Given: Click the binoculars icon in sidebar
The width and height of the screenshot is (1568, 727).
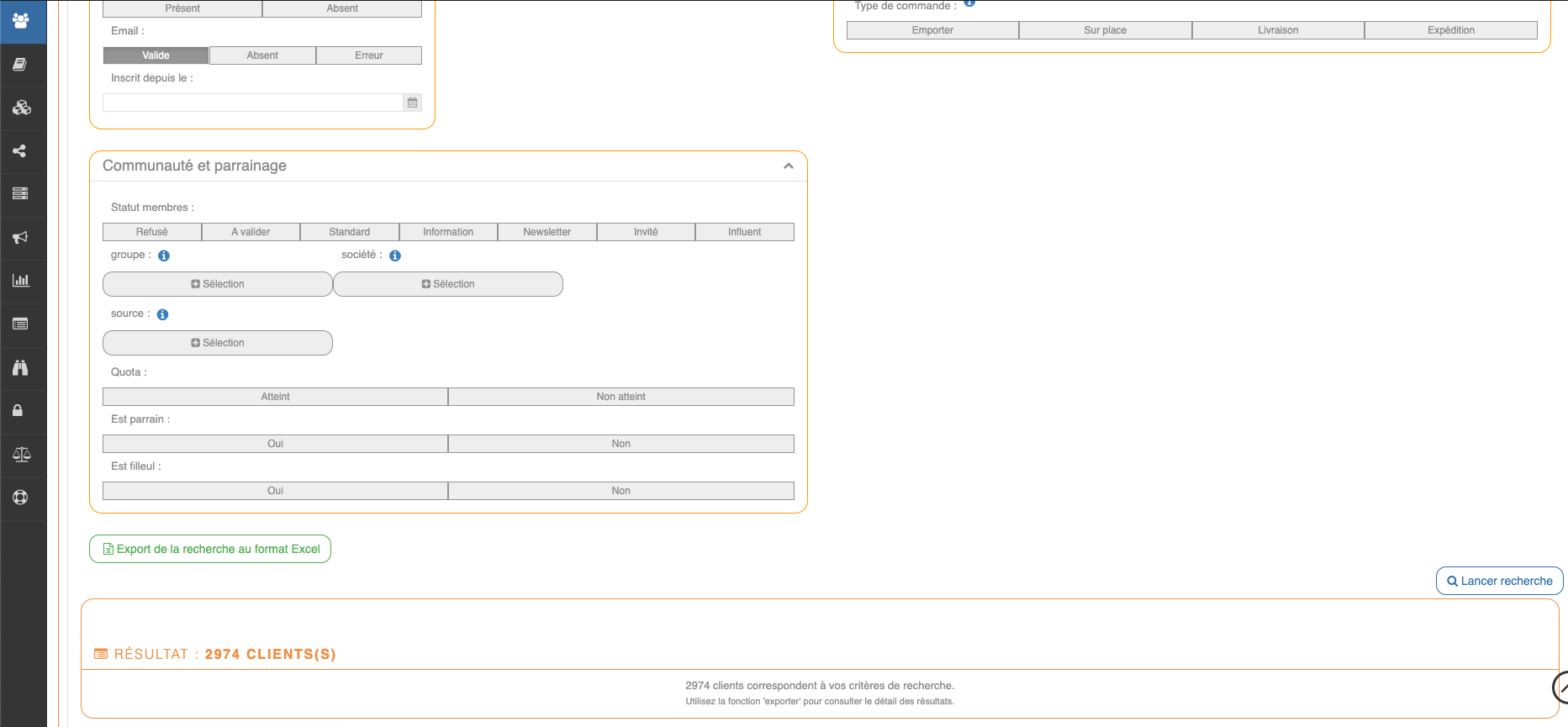Looking at the screenshot, I should pyautogui.click(x=20, y=367).
